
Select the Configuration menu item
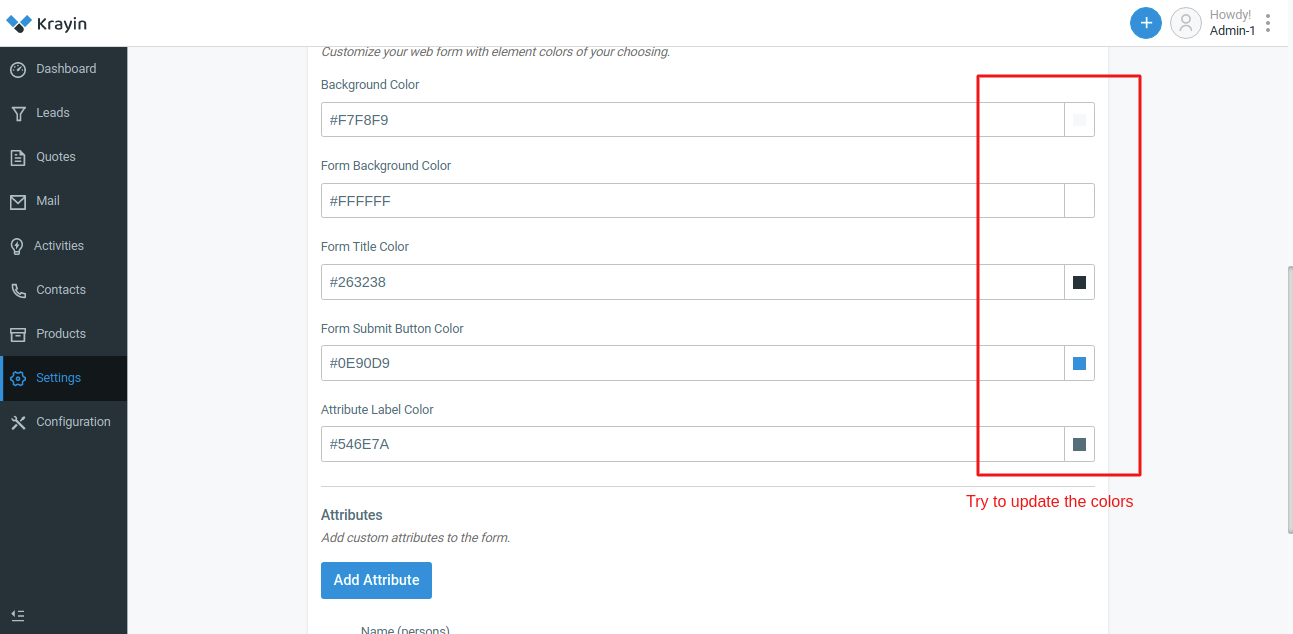(x=73, y=421)
